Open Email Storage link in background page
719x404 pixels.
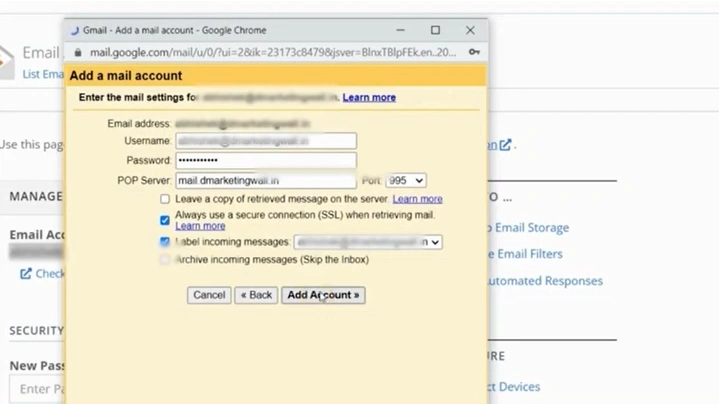pos(529,228)
